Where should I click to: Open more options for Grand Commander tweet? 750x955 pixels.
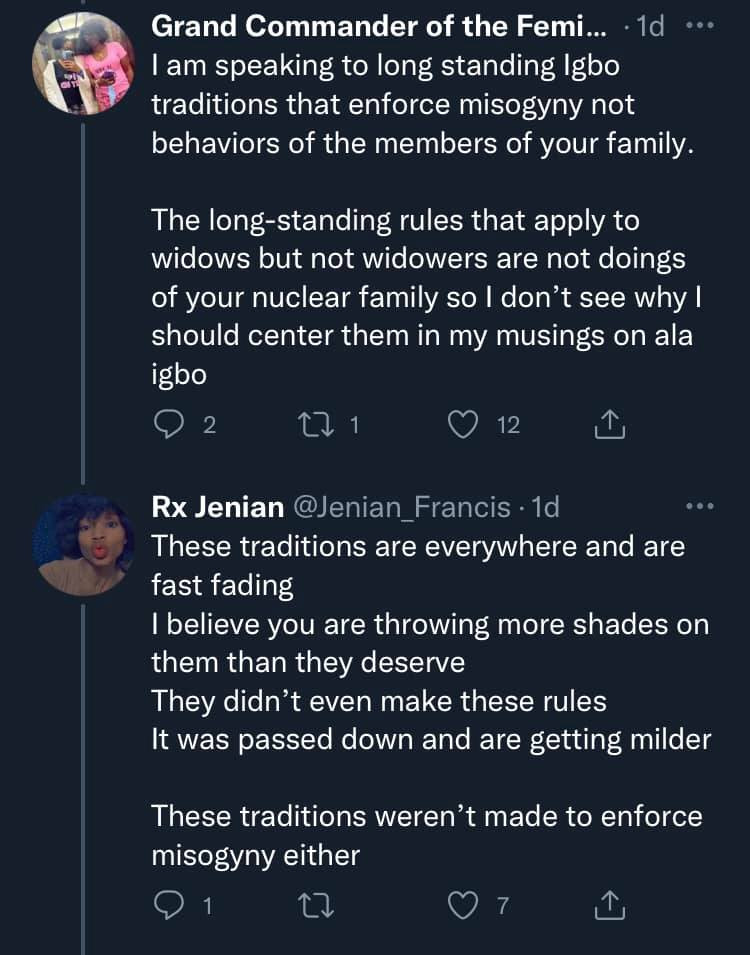(x=702, y=27)
